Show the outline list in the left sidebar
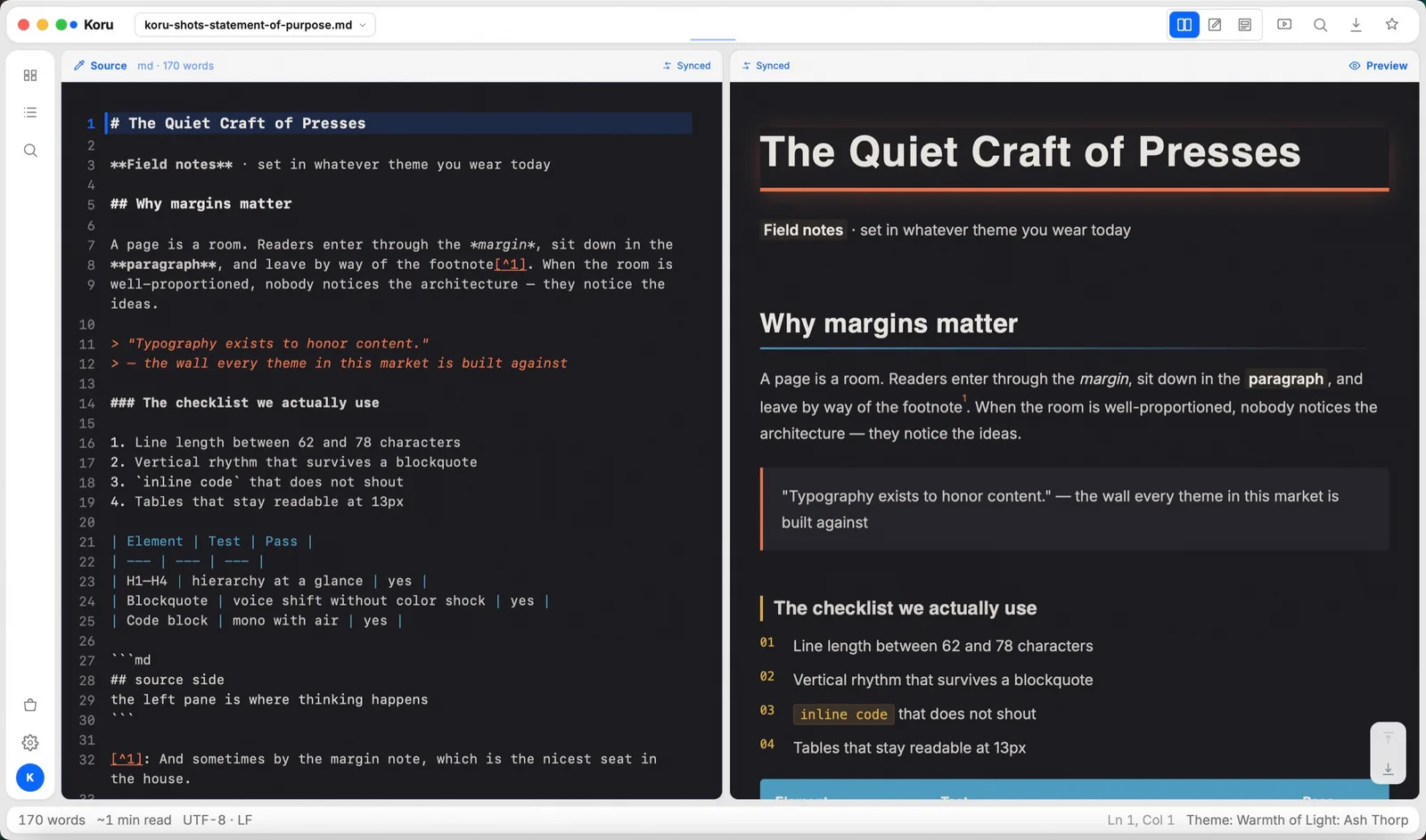Image resolution: width=1426 pixels, height=840 pixels. [x=30, y=113]
